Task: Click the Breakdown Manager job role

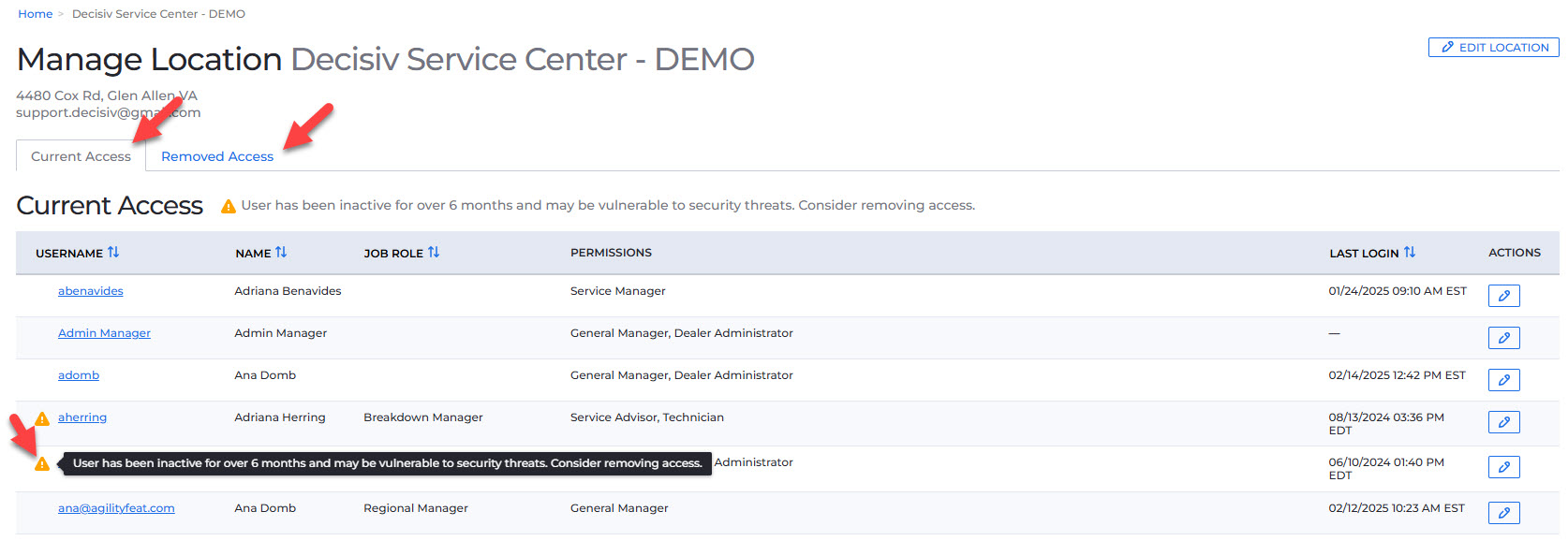Action: tap(423, 417)
